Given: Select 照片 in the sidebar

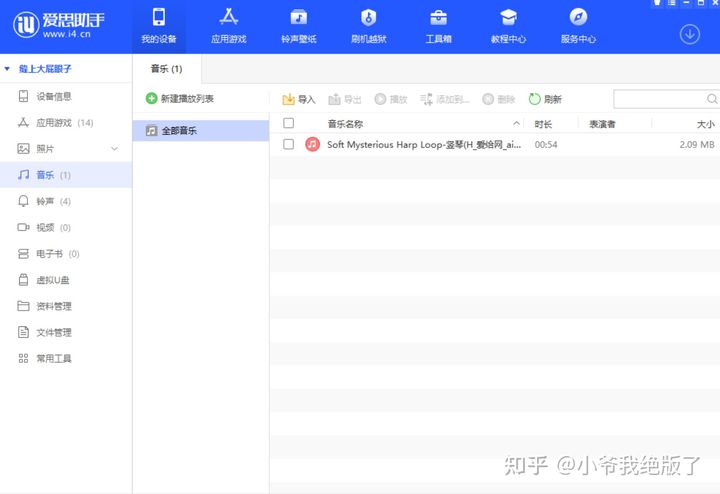Looking at the screenshot, I should [66, 149].
